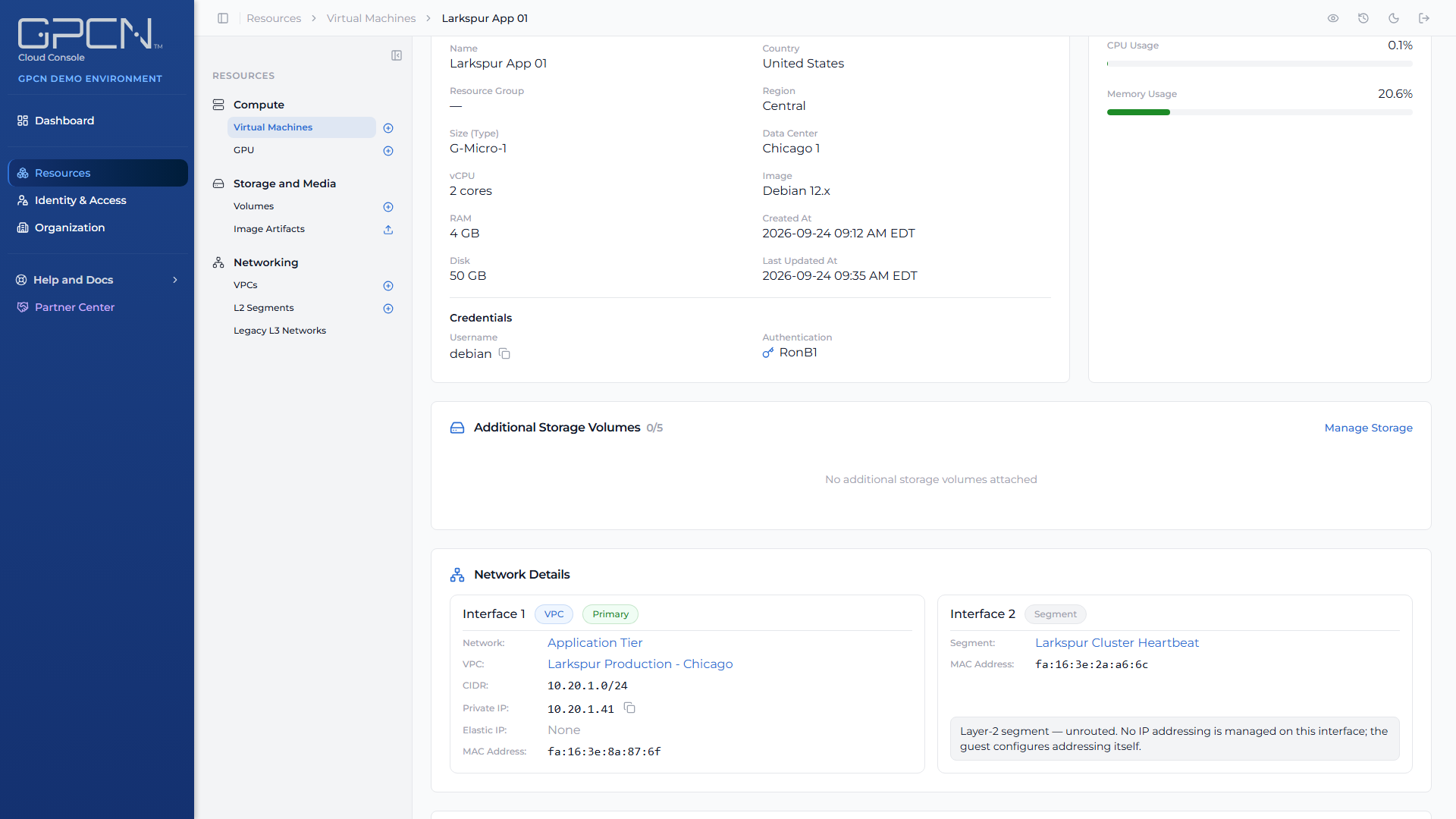Image resolution: width=1456 pixels, height=819 pixels.
Task: Open Legacy L3 Networks item
Action: 280,331
